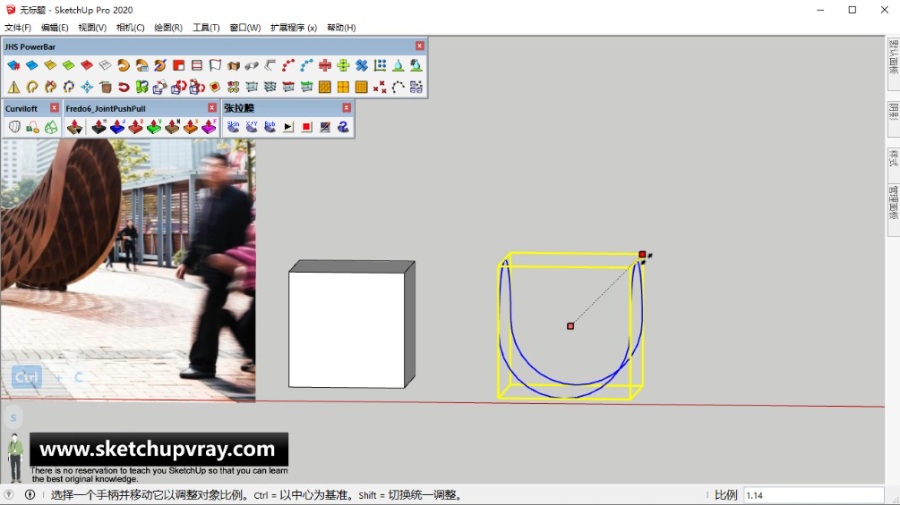The image size is (900, 505).
Task: Click the blue face with red hash icon
Action: coord(14,65)
